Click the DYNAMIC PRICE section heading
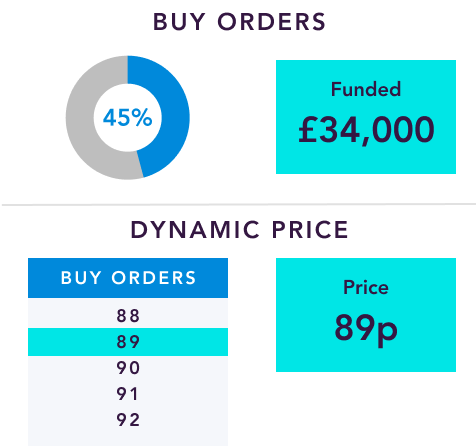 [x=239, y=230]
